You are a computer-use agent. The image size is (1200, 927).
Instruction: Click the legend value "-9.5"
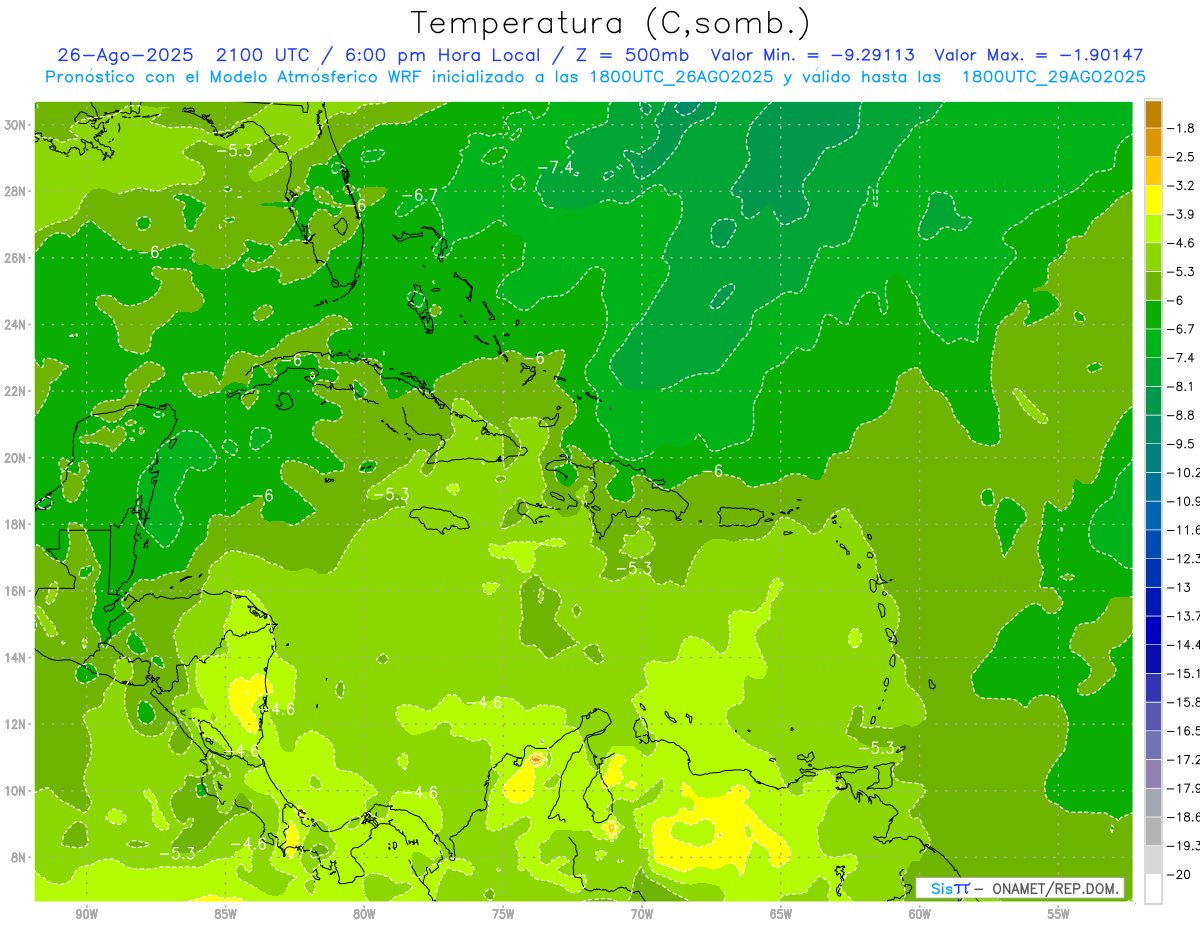(1181, 443)
